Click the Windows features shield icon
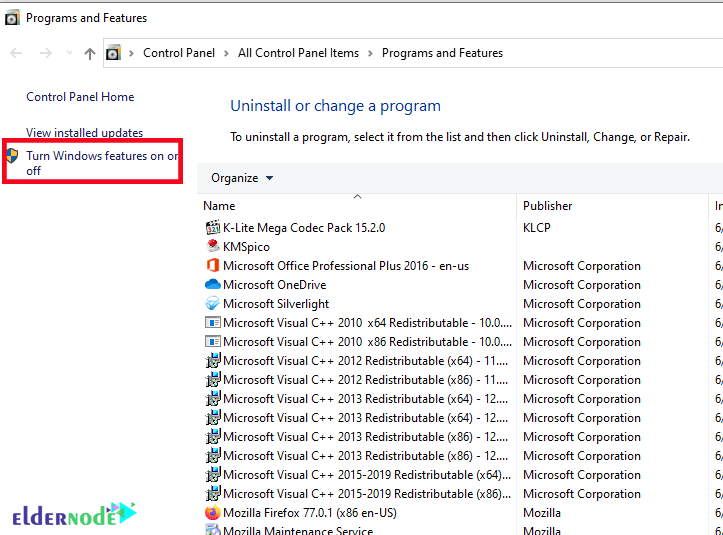723x535 pixels. click(x=12, y=156)
